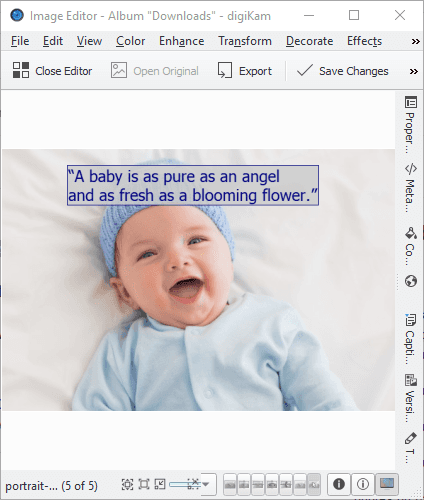Toggle the over-exposure indicator (outlined info icon)
The image size is (424, 500).
click(363, 484)
